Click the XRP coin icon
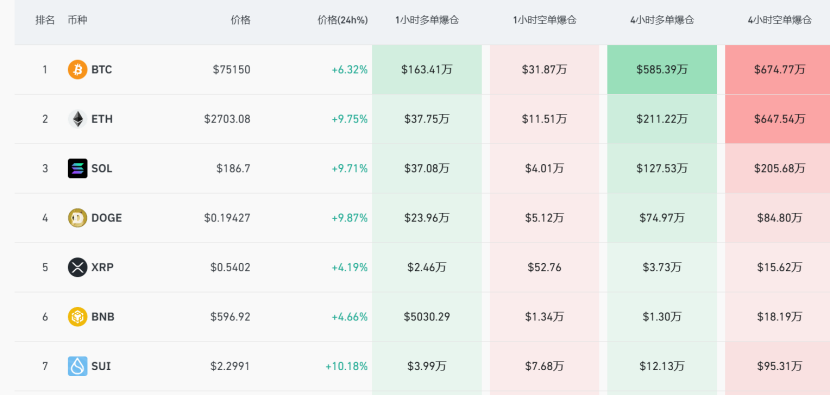Screen dimensions: 830x395 point(77,267)
